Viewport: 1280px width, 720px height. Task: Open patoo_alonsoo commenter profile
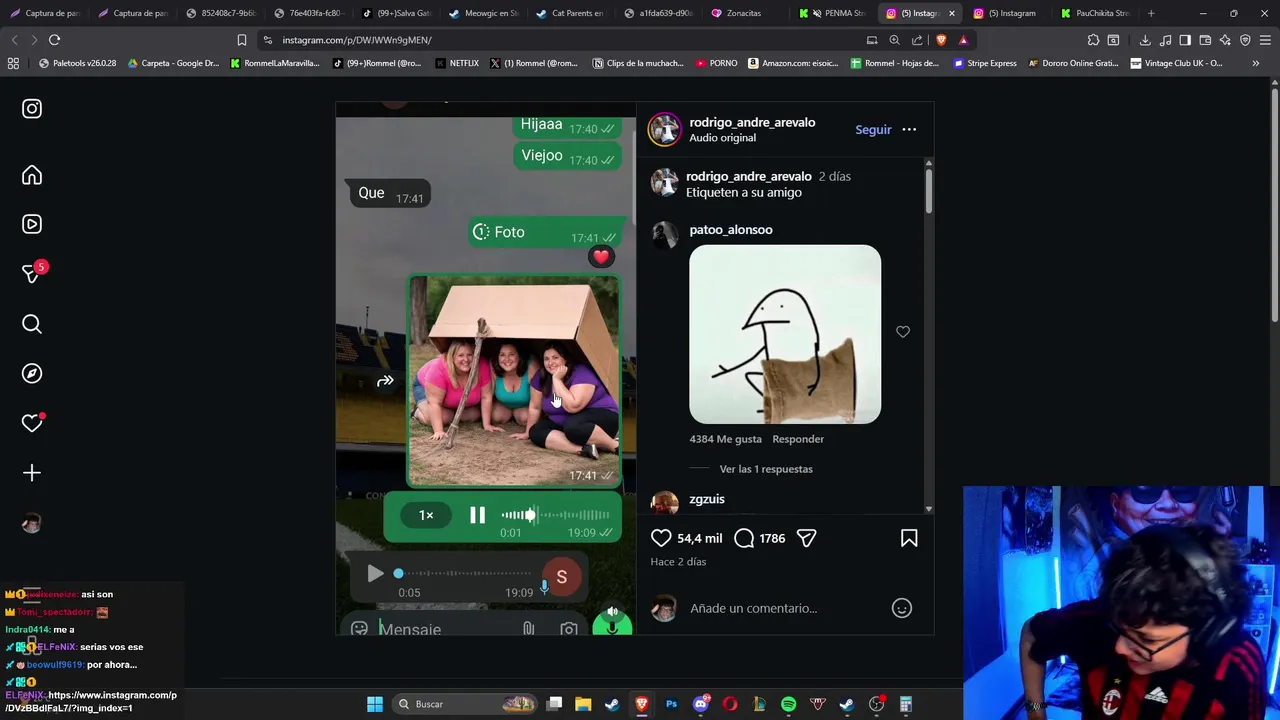731,230
